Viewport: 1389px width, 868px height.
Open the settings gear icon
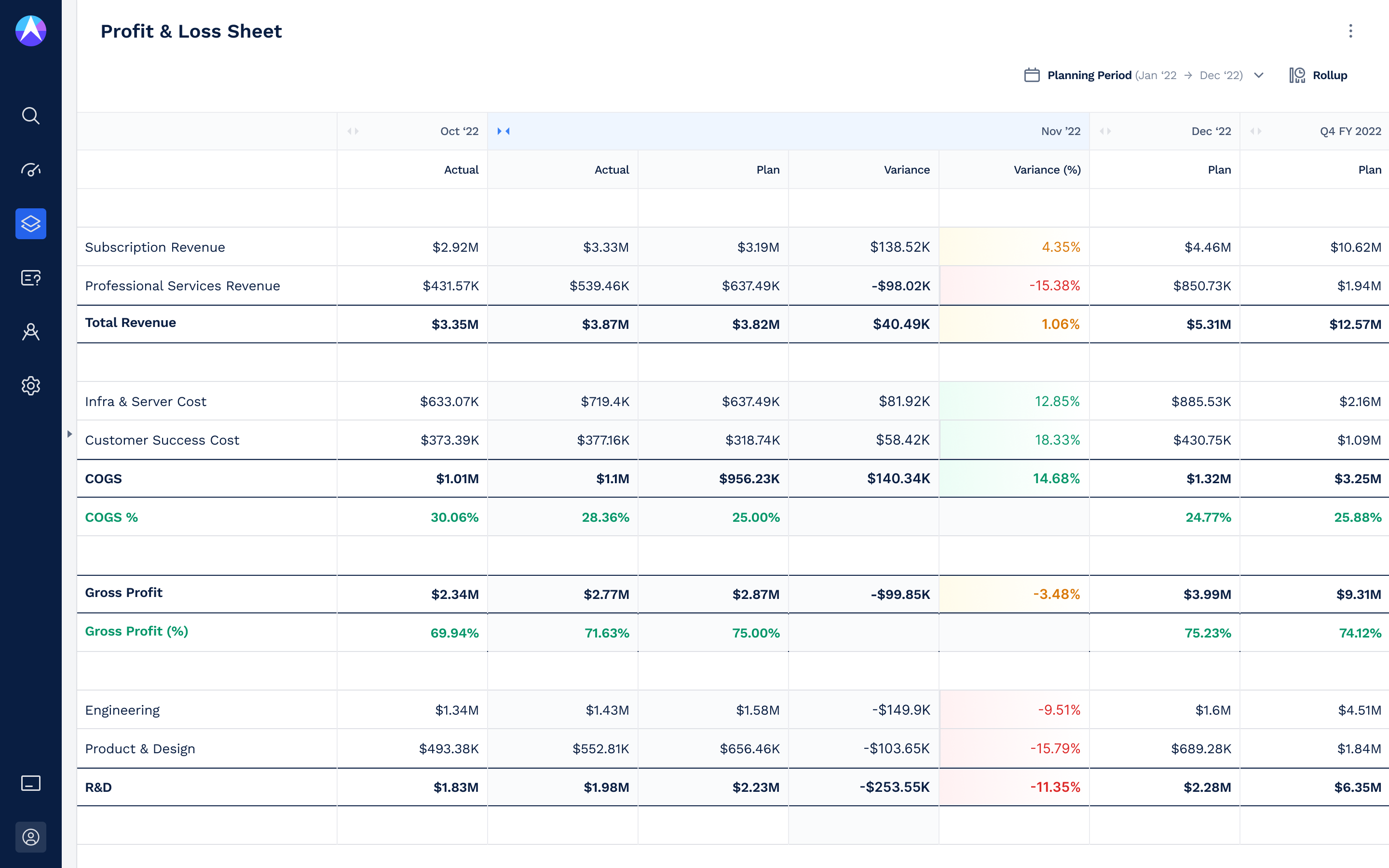(30, 386)
